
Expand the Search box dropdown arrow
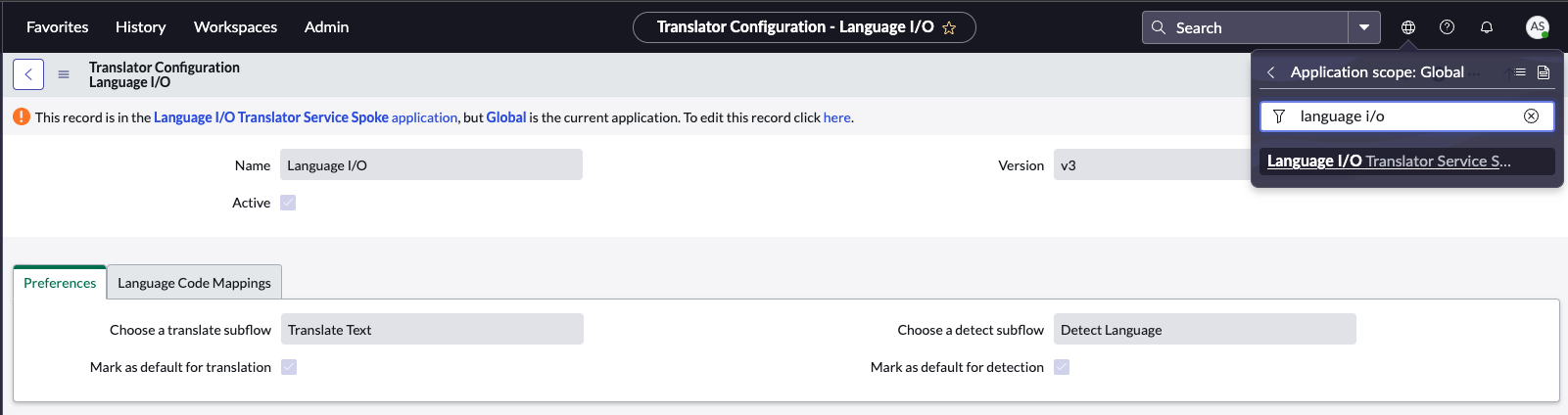click(1363, 27)
